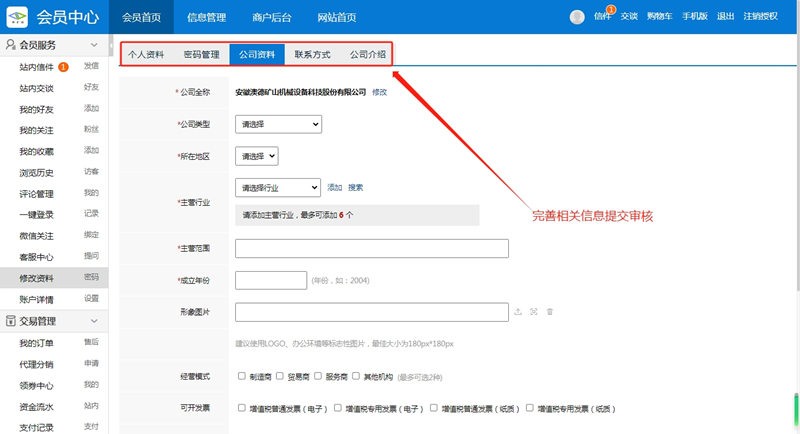
Task: Switch to the 联系方式 tab
Action: pos(312,54)
